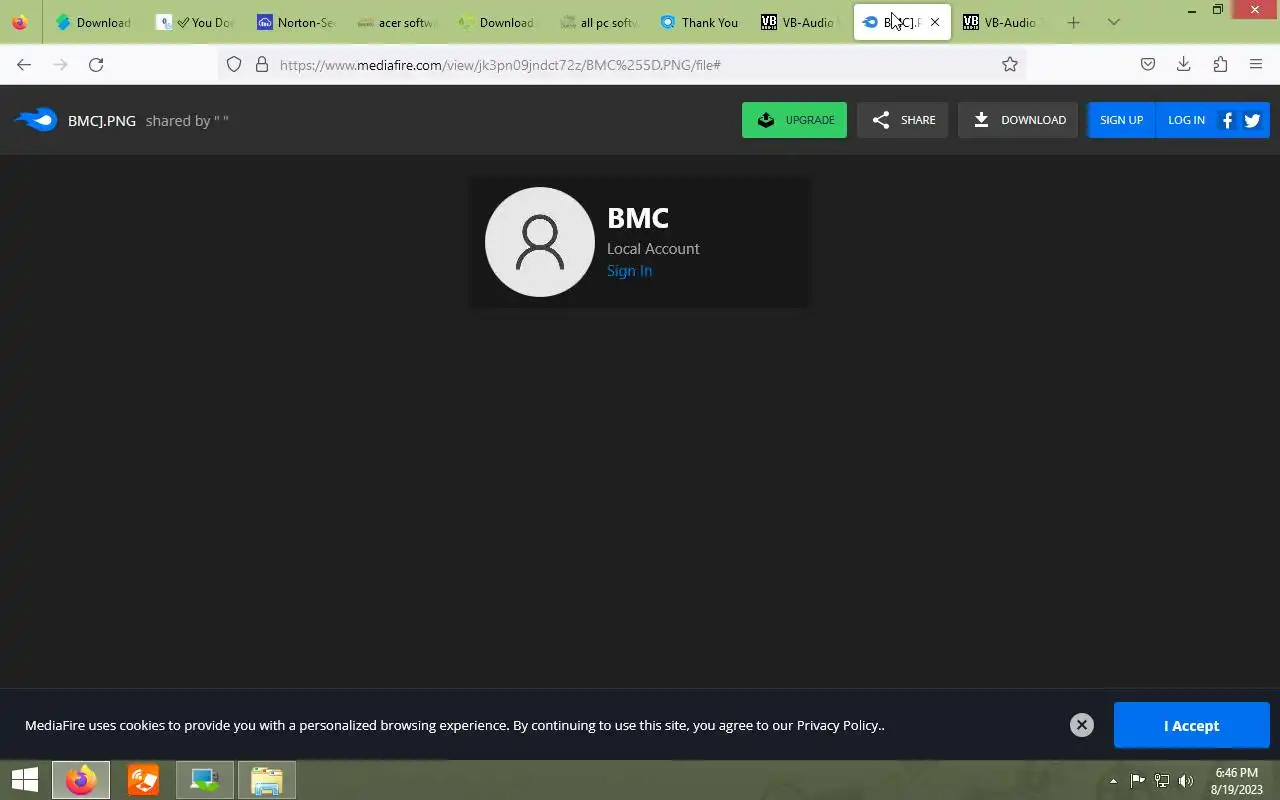Accept cookies with I Accept button
Image resolution: width=1280 pixels, height=800 pixels.
coord(1191,725)
